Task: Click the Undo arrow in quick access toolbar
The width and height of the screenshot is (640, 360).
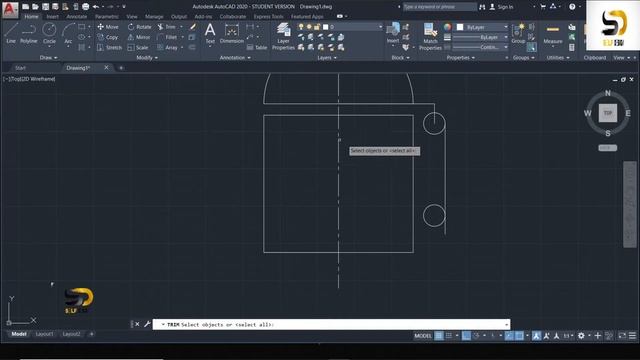Action: 96,7
